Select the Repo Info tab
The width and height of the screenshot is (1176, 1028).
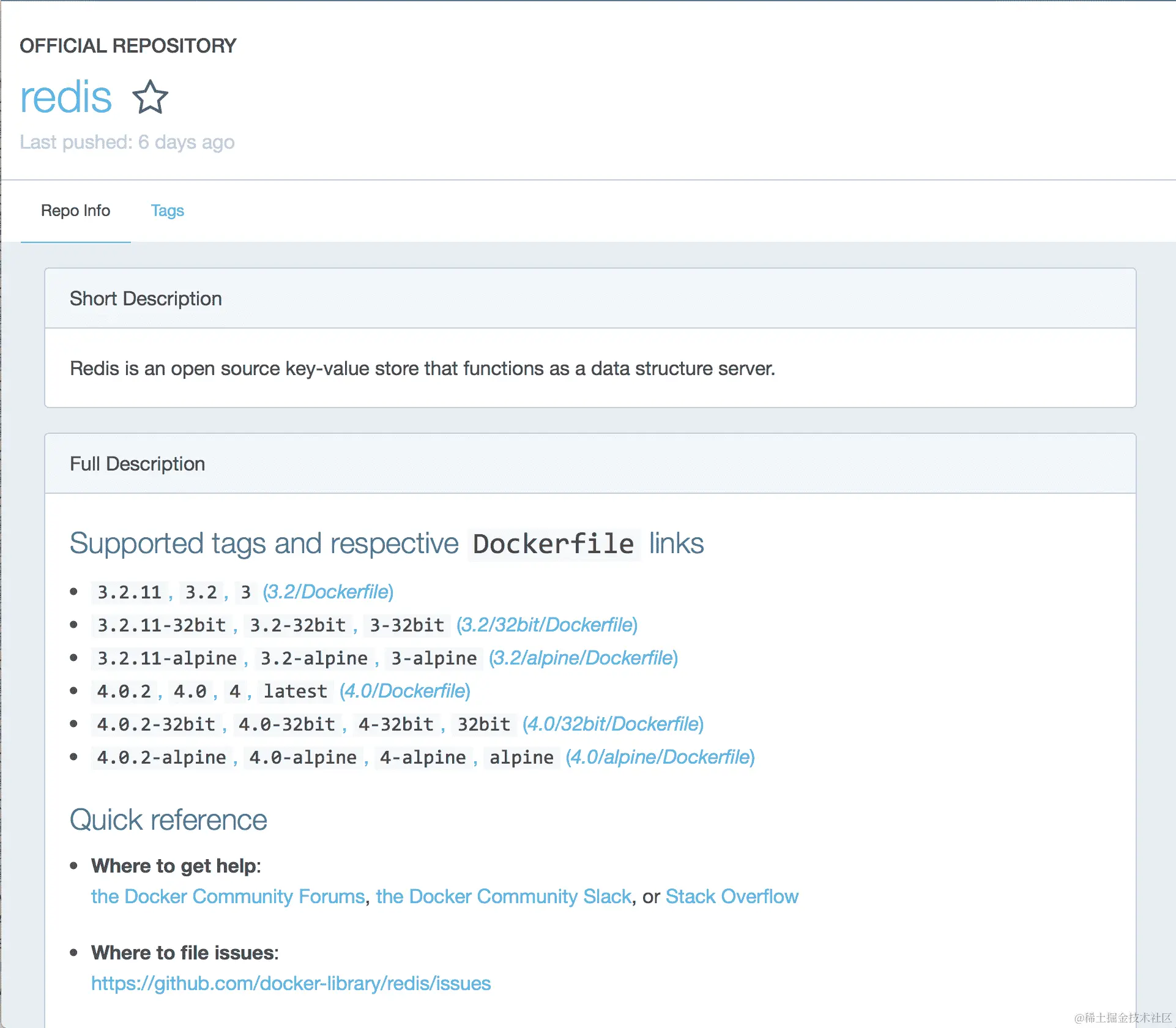coord(75,210)
